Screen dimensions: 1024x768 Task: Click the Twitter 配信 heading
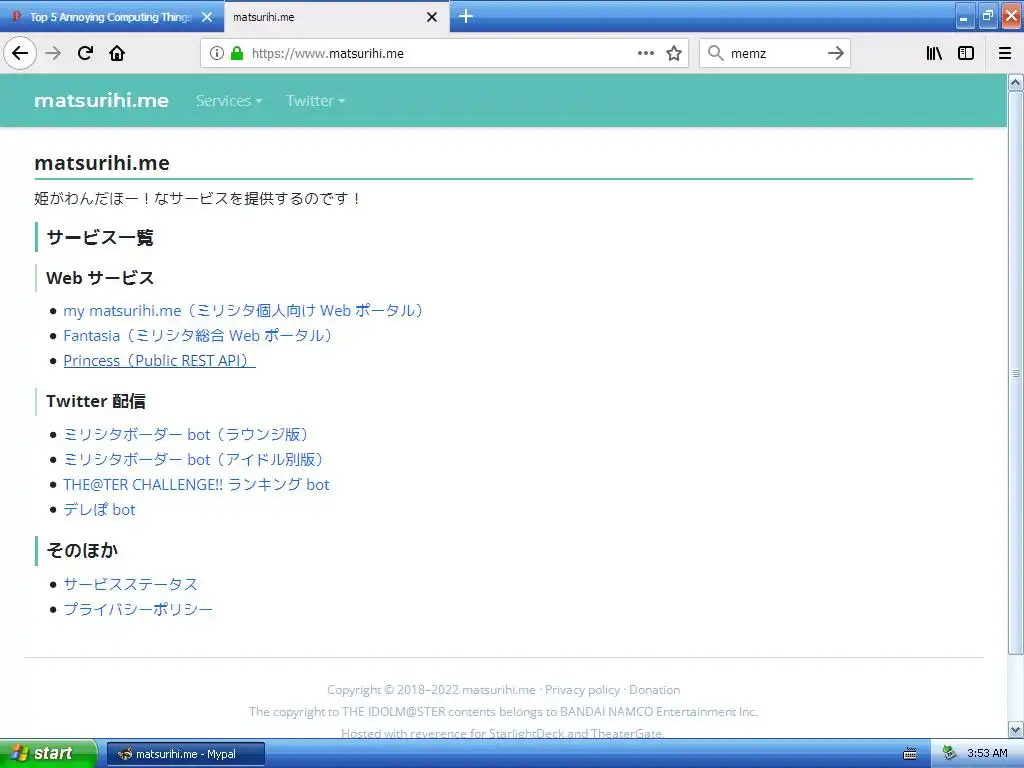(96, 401)
